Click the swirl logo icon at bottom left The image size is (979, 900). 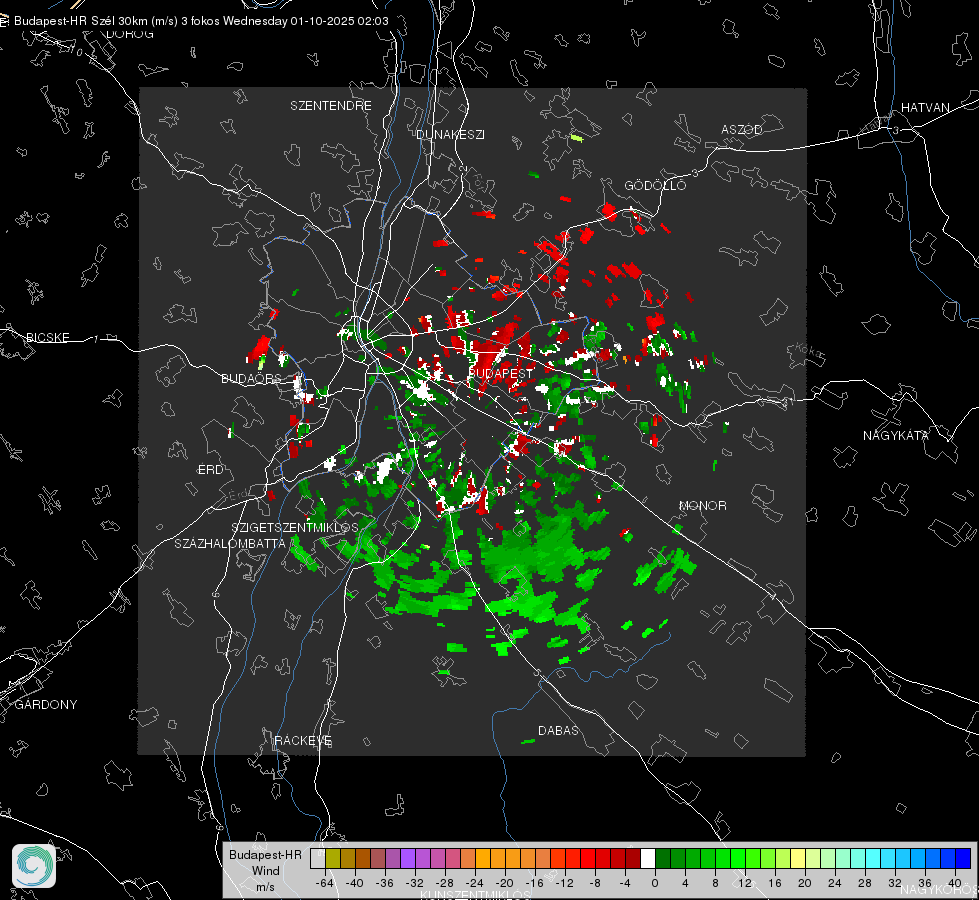point(34,866)
